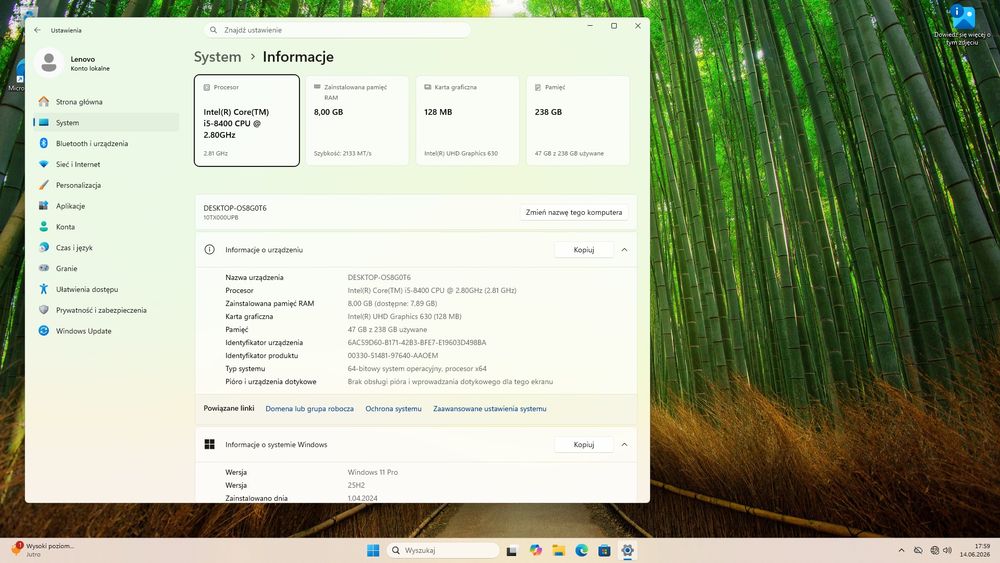Open Prywatność i zabezpieczenia shield icon
1000x563 pixels.
pos(43,310)
